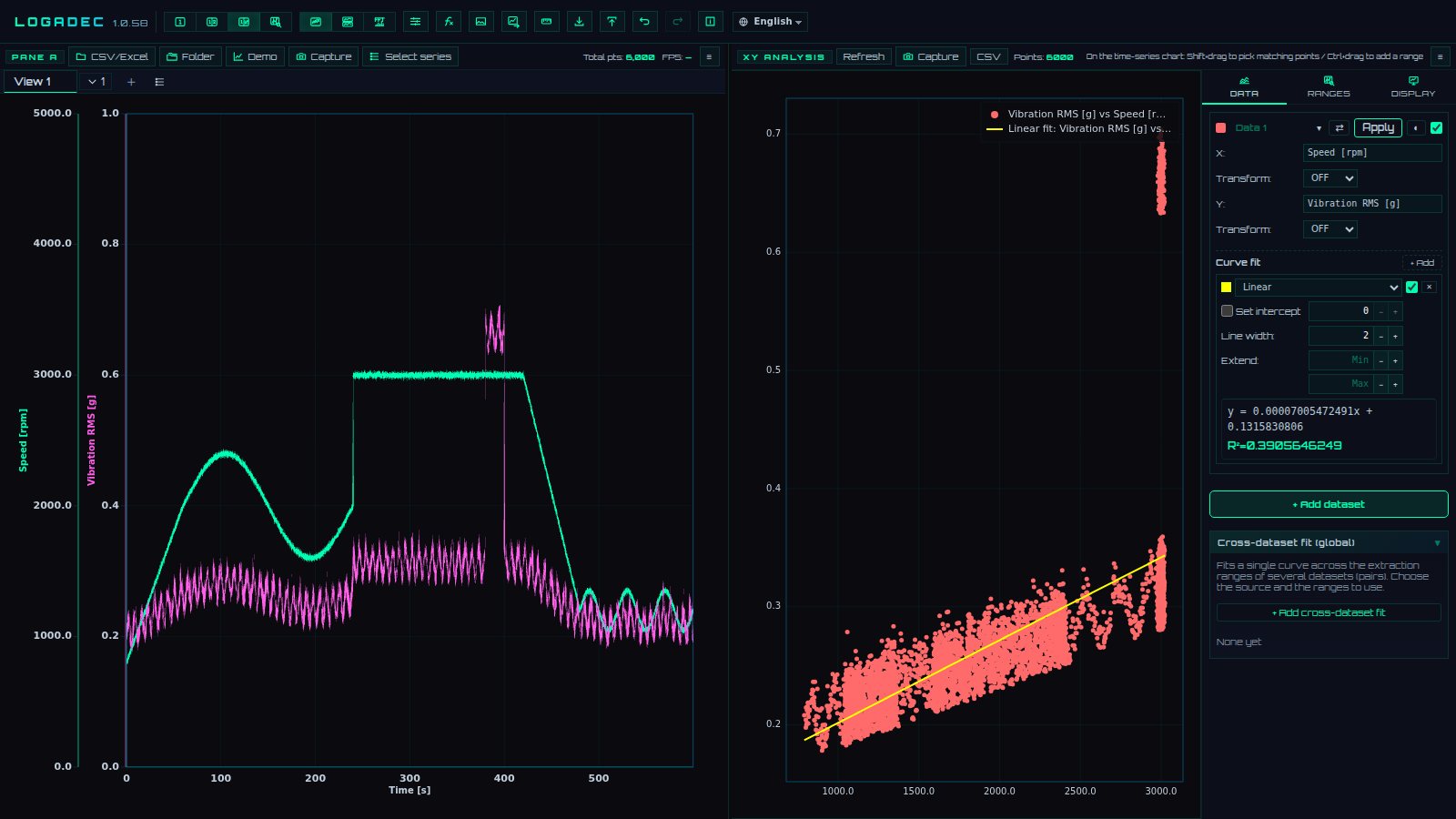Toggle Linear fit enabled checkbox

click(1412, 287)
